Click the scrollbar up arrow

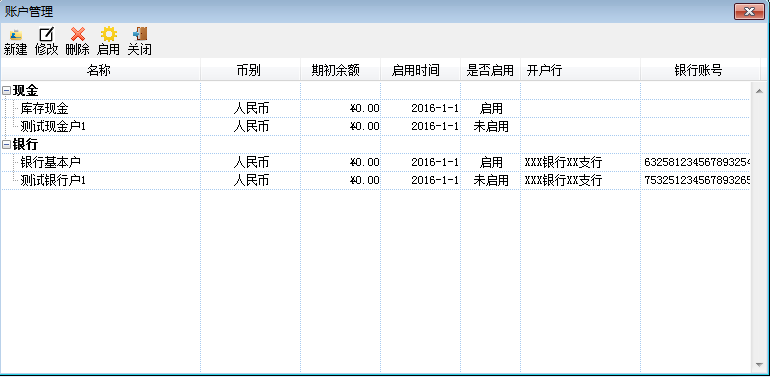point(759,90)
